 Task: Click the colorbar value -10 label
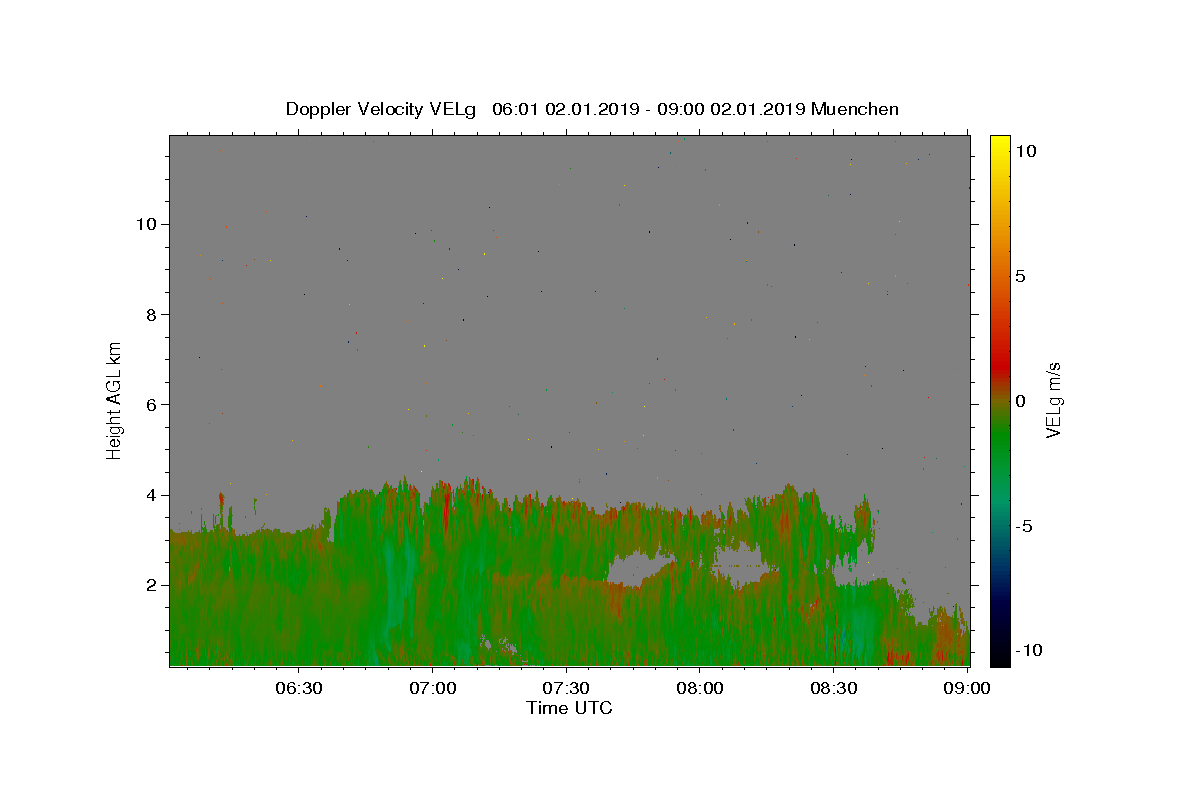(1029, 651)
